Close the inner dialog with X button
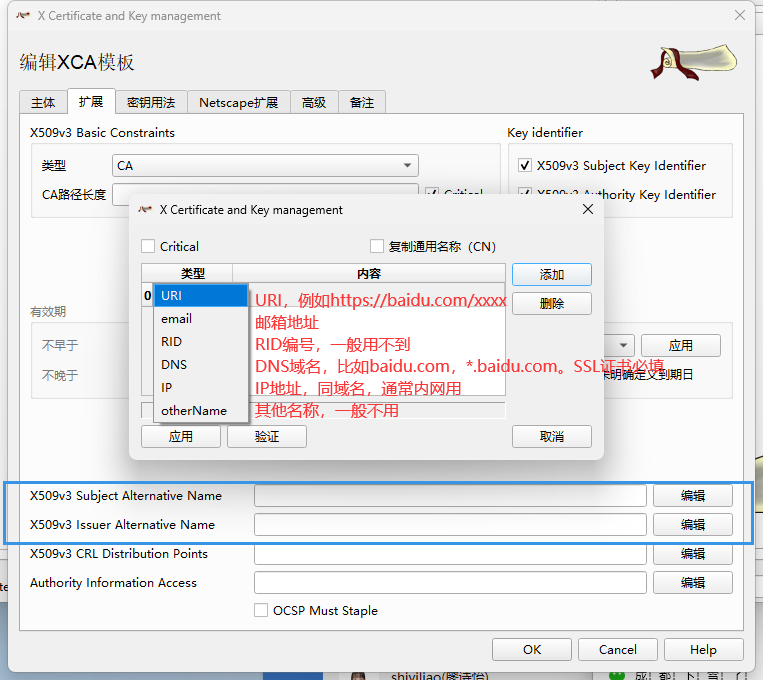763x680 pixels. [x=587, y=210]
